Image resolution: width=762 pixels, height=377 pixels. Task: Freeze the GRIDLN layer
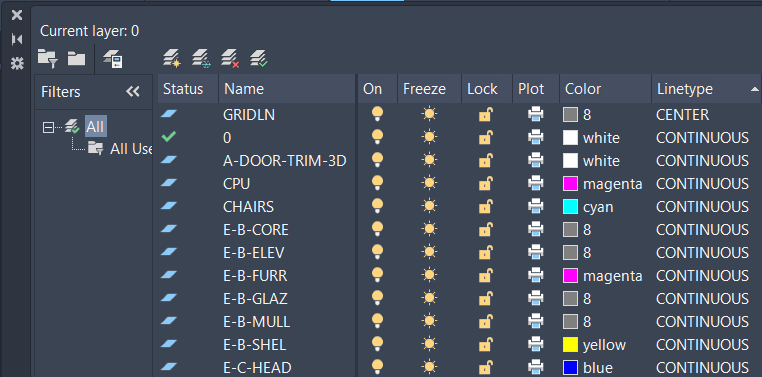pyautogui.click(x=429, y=114)
